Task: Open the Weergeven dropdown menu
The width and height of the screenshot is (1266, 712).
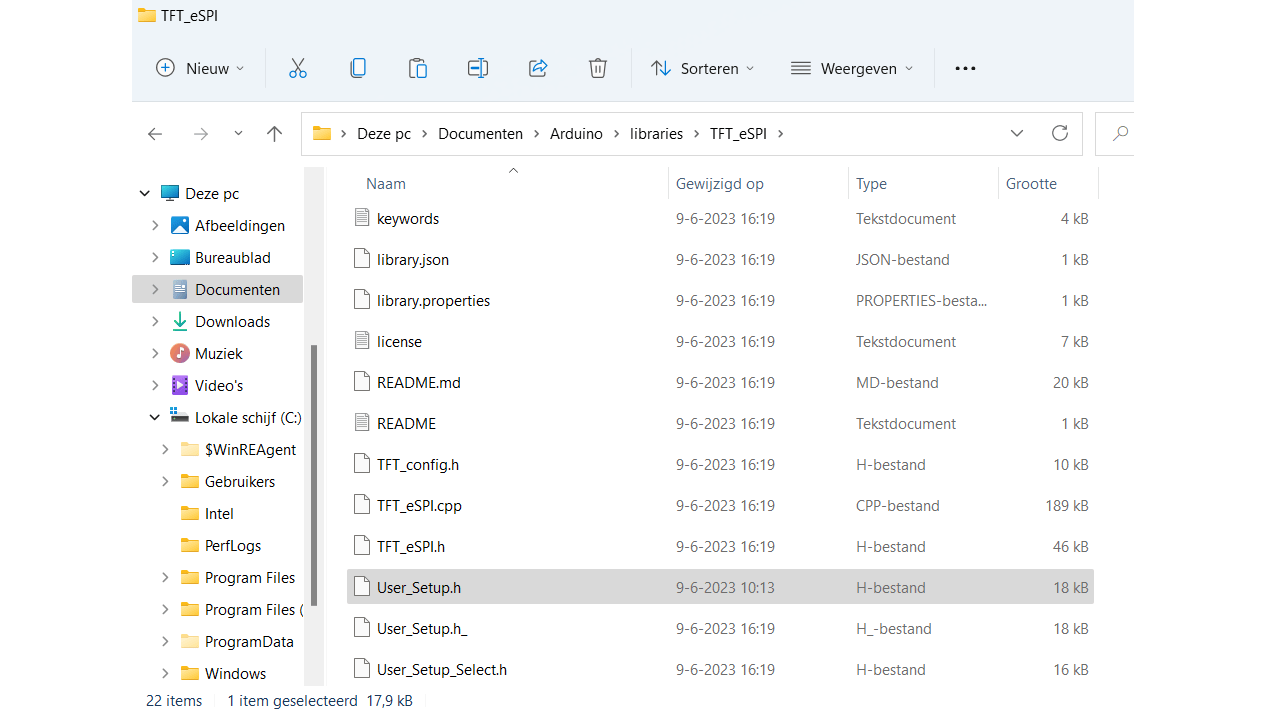Action: pos(852,68)
